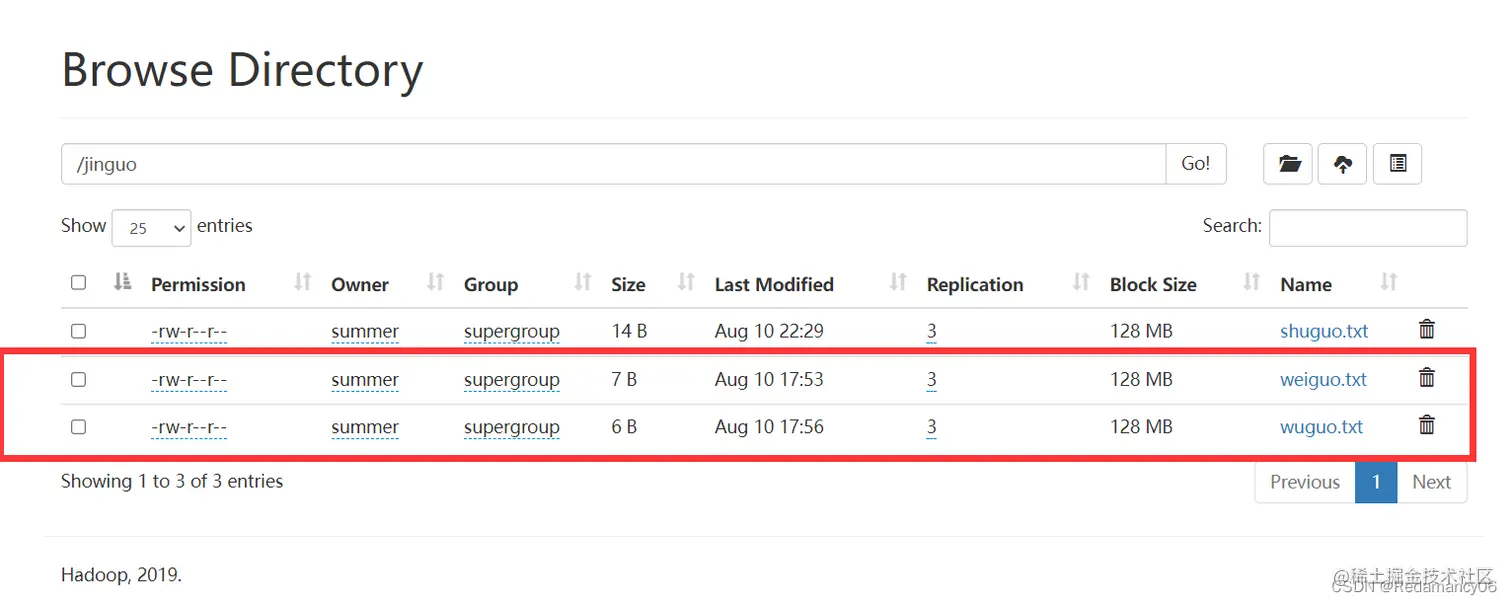Image resolution: width=1512 pixels, height=605 pixels.
Task: Click the sort icon beside select-all checkbox
Action: click(123, 282)
